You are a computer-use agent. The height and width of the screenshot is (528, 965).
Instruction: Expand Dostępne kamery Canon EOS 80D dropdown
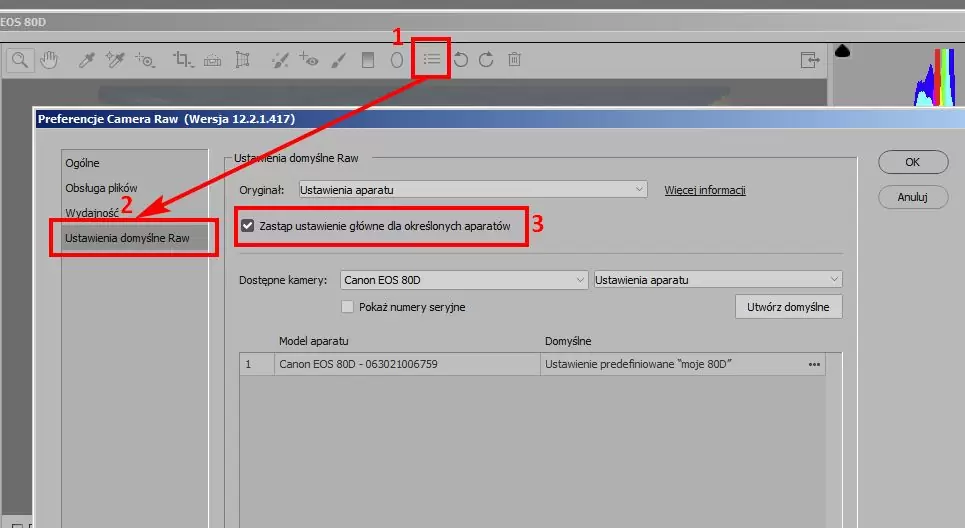[464, 280]
